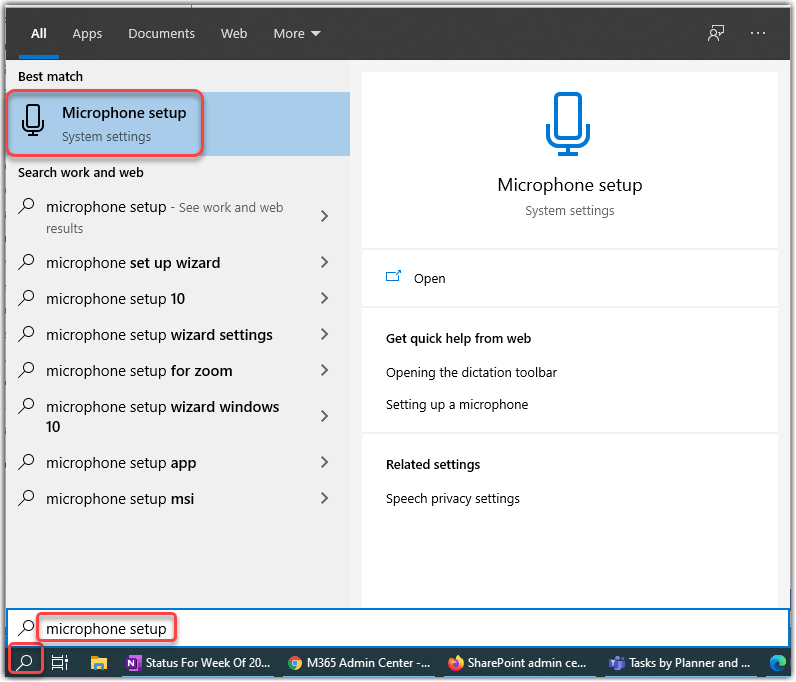Open Firefox SharePoint admin center window

click(519, 662)
